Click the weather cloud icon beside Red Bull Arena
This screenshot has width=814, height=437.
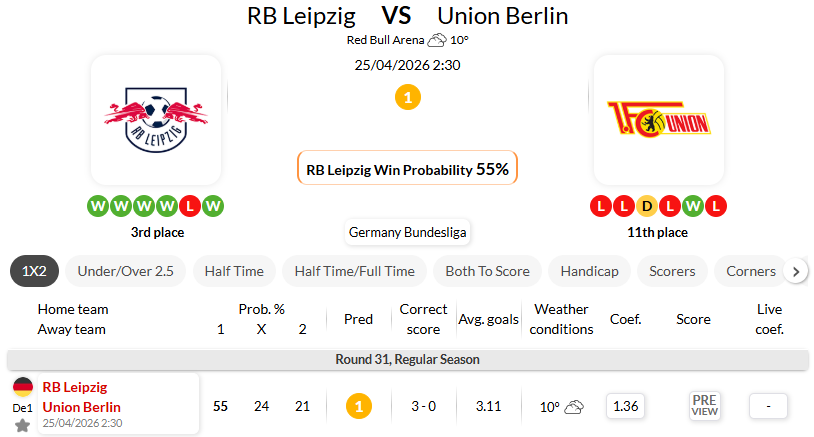point(437,41)
